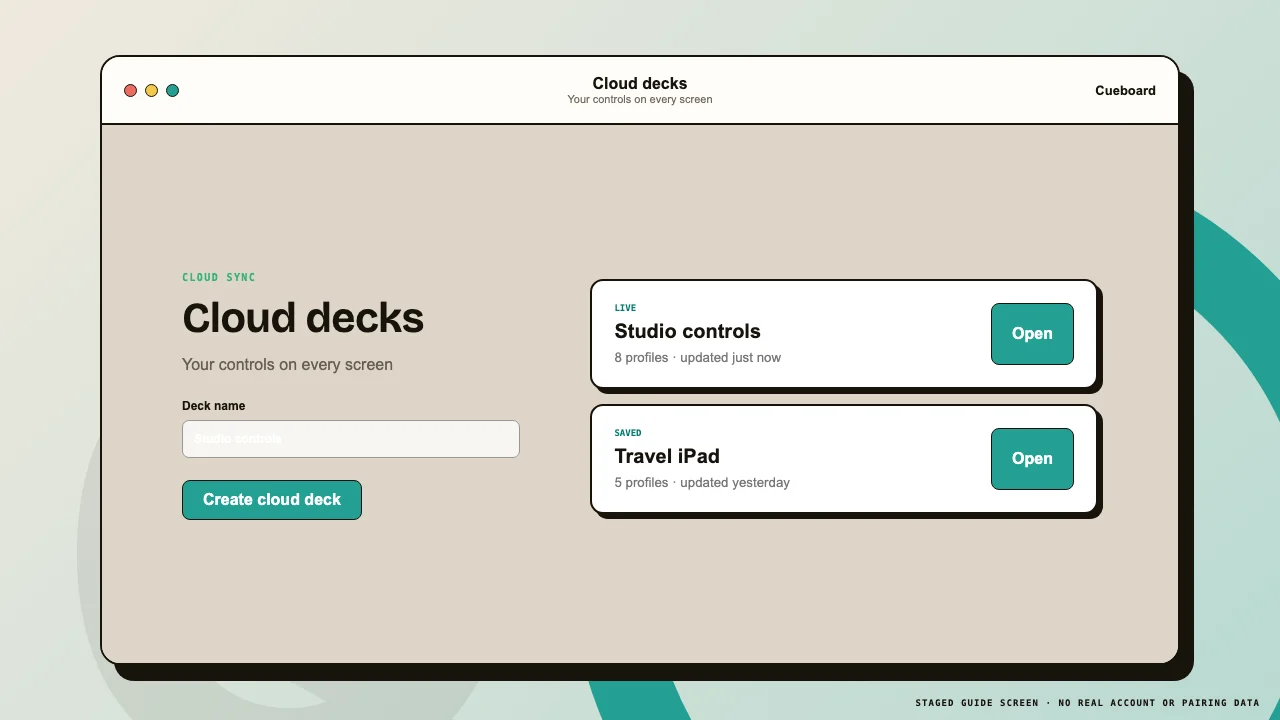The image size is (1280, 720).
Task: Open the Studio controls deck
Action: (x=1032, y=334)
